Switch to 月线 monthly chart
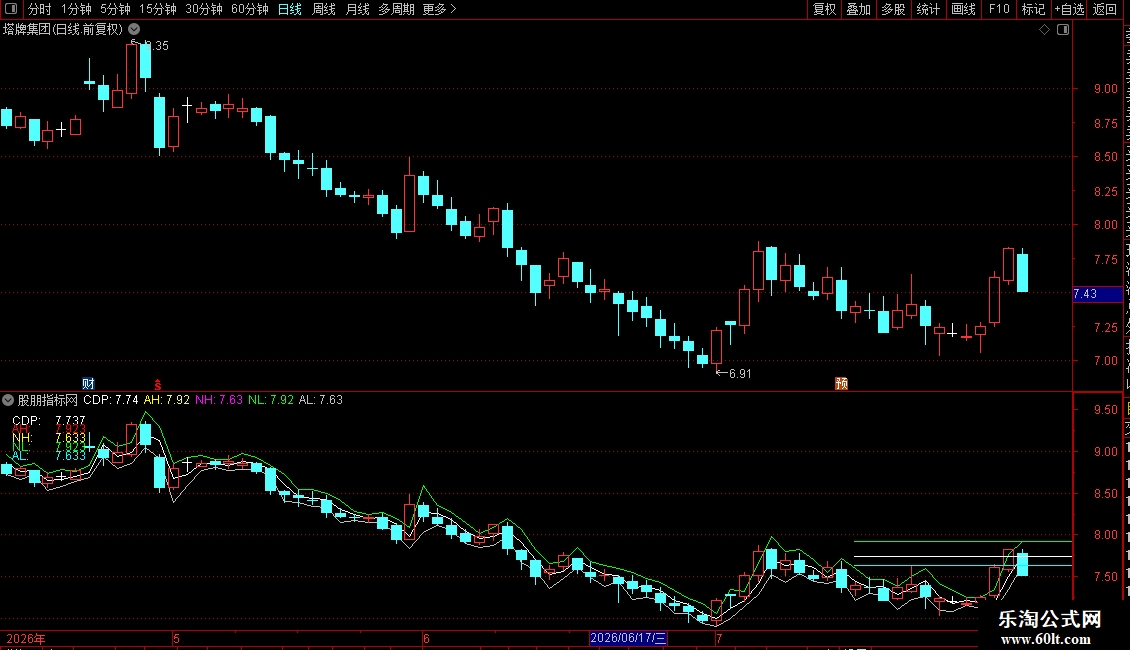 tap(357, 9)
